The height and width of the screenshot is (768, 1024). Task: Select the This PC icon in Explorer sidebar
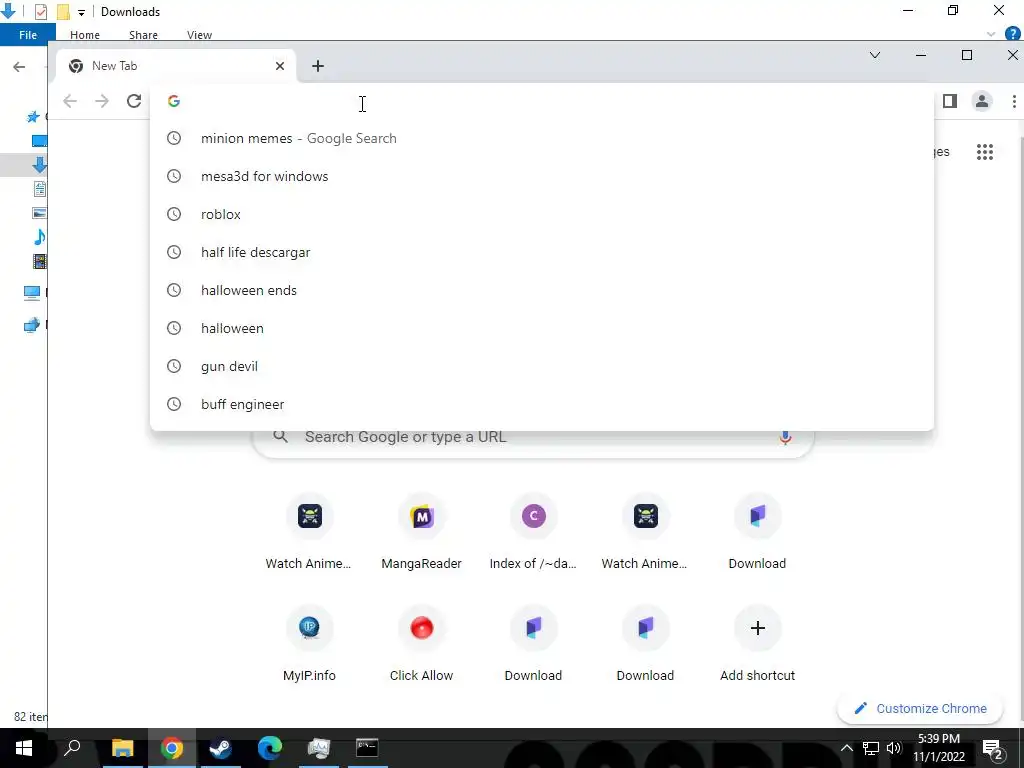[31, 293]
